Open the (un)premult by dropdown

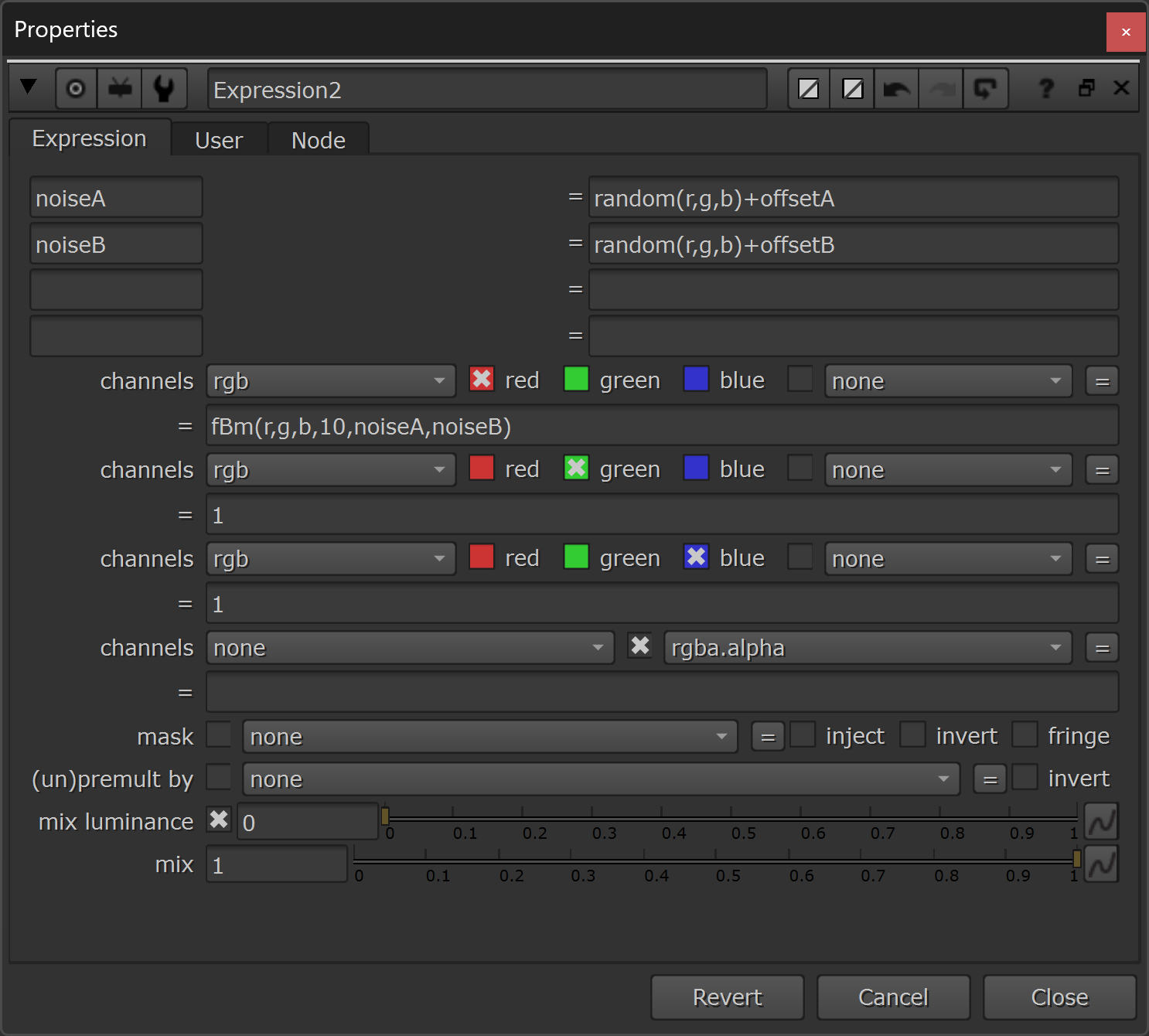pos(600,779)
